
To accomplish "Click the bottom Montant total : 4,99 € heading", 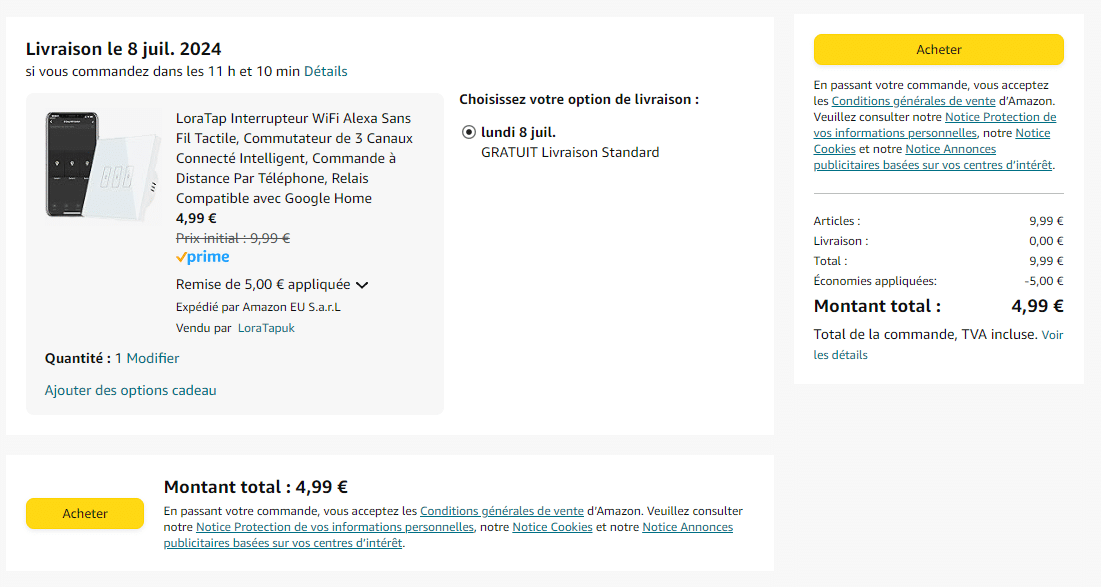I will coord(256,487).
